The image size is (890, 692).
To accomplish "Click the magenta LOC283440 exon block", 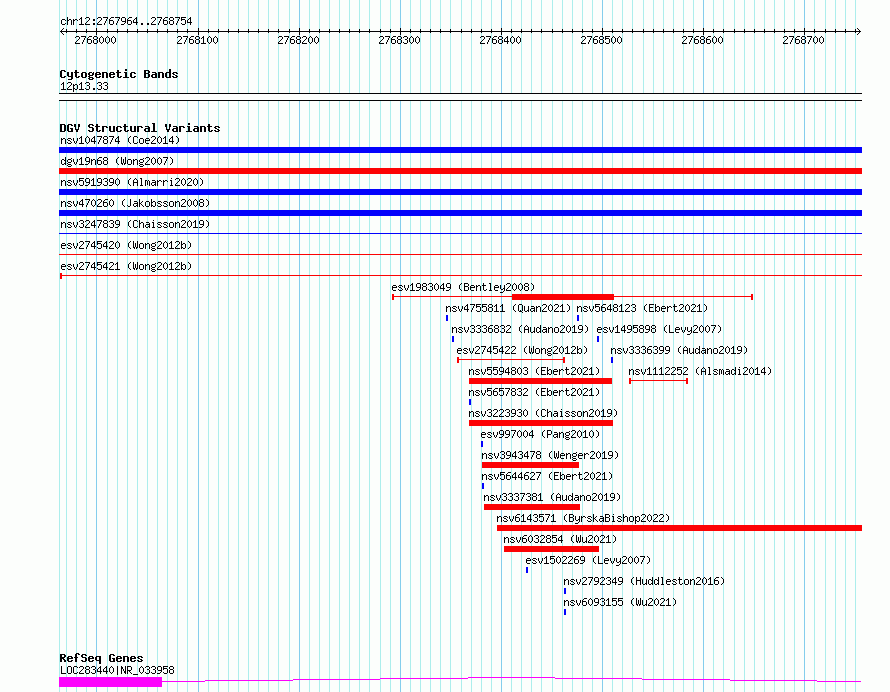I will [111, 682].
